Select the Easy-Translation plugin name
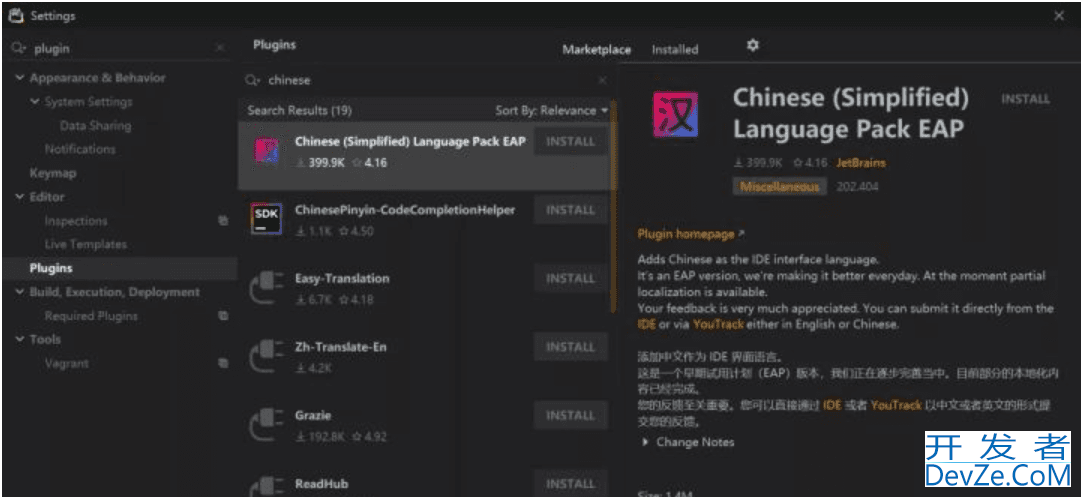The width and height of the screenshot is (1081, 497). pyautogui.click(x=342, y=278)
